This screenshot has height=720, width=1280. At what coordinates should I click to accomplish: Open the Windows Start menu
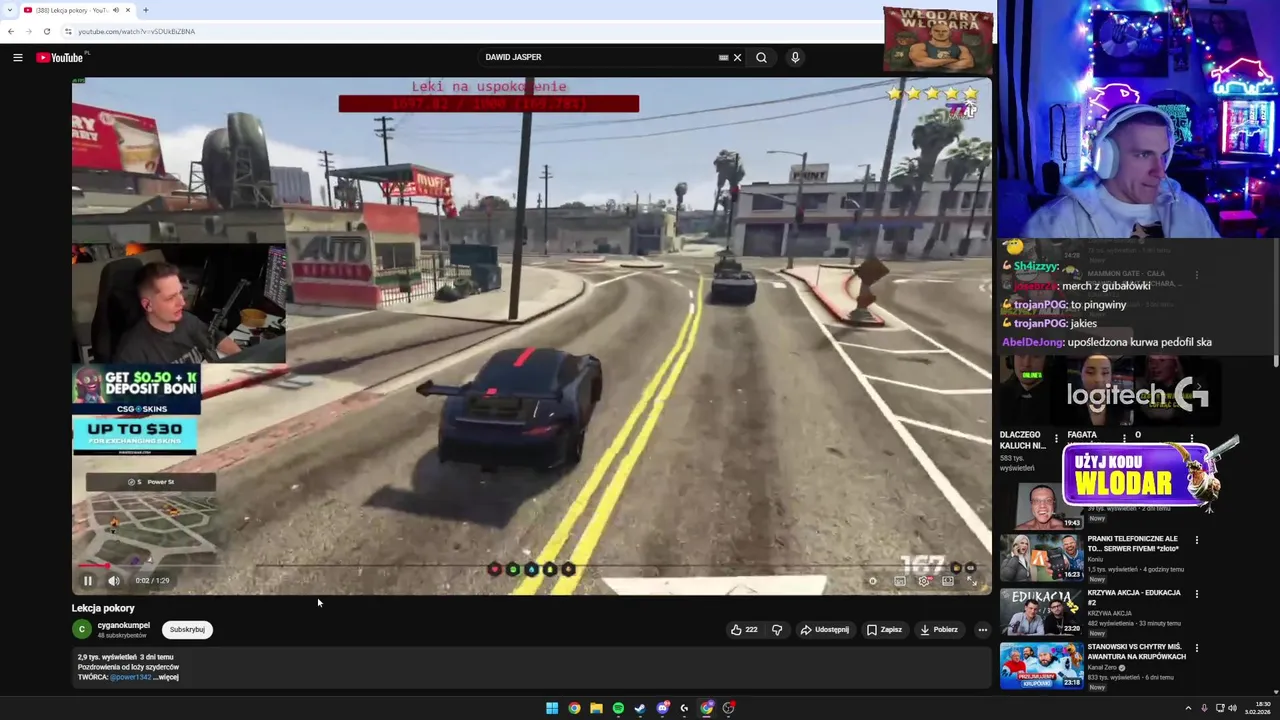pos(552,708)
